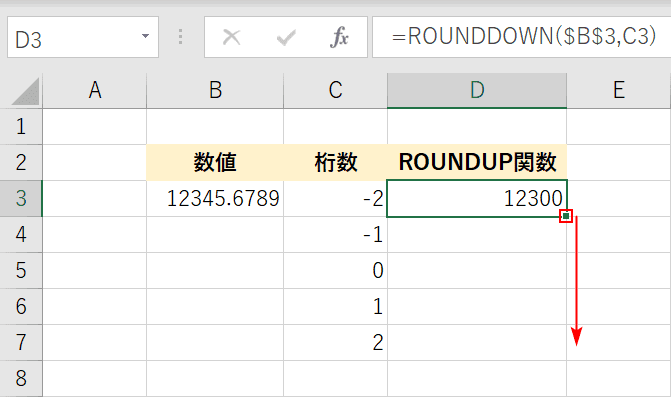Click into the formula bar with ROUNDDOWN
The width and height of the screenshot is (671, 397).
521,37
